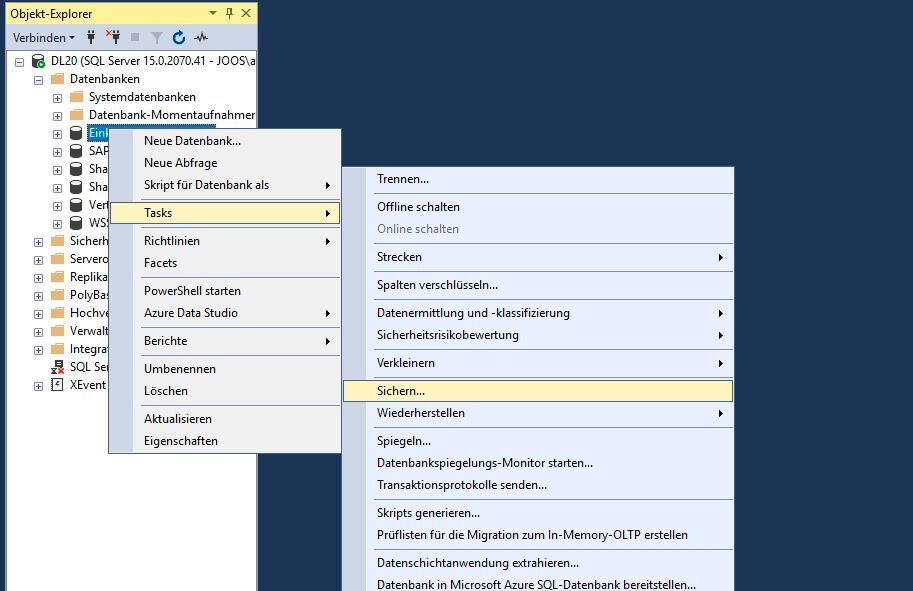
Task: Open the Object Explorer window options arrow
Action: (x=214, y=13)
